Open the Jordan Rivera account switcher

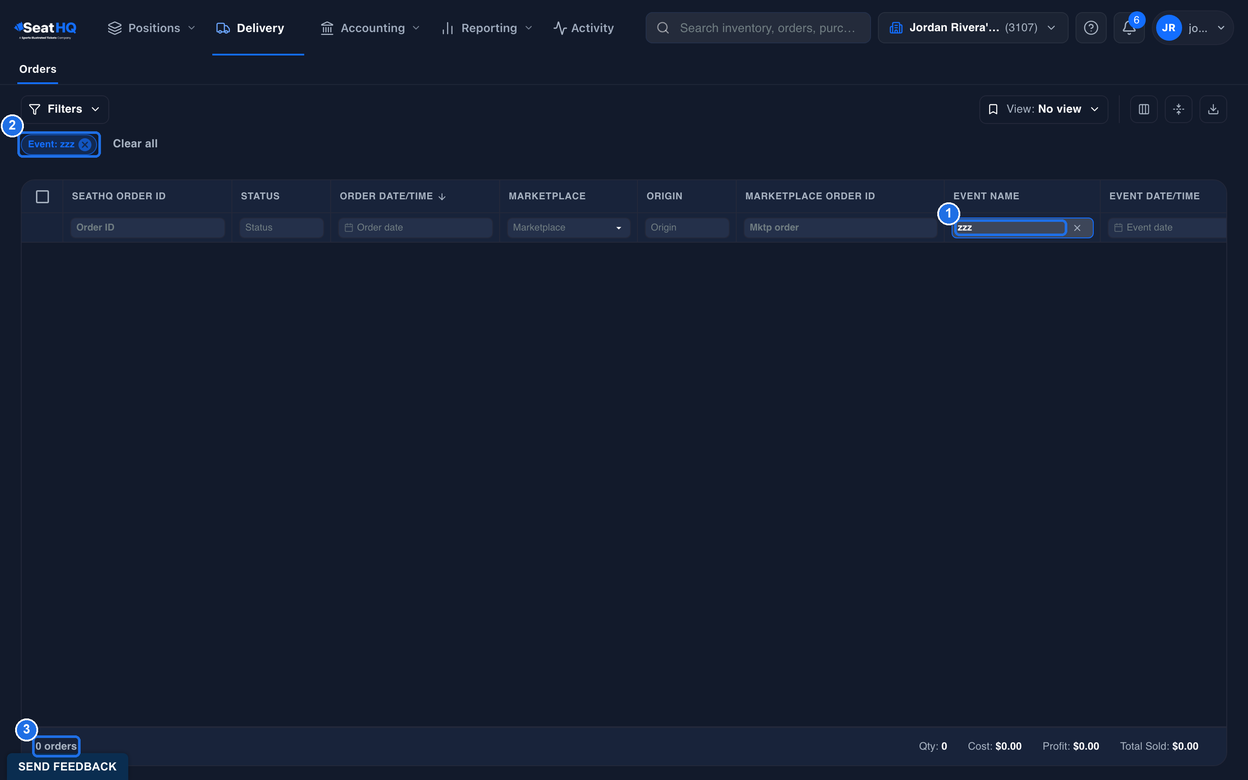(x=973, y=28)
